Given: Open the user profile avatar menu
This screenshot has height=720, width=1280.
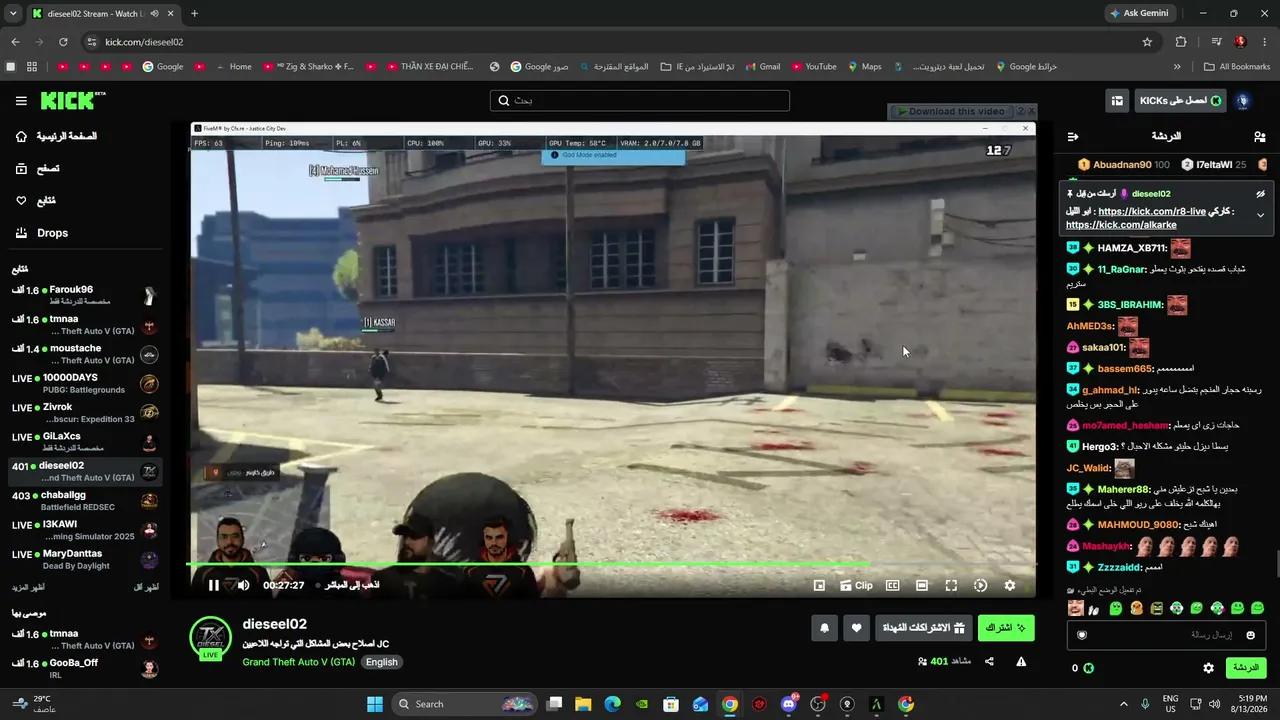Looking at the screenshot, I should click(1243, 101).
